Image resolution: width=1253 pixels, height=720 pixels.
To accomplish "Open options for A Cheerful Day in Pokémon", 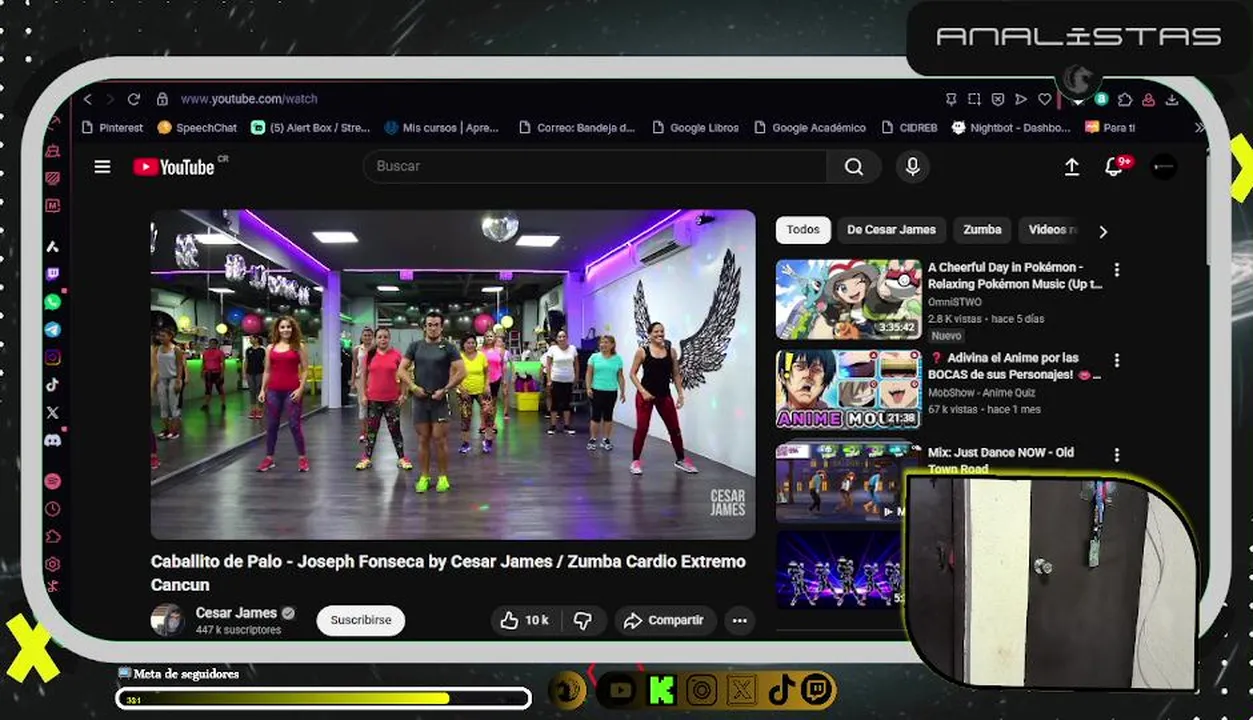I will [1117, 270].
